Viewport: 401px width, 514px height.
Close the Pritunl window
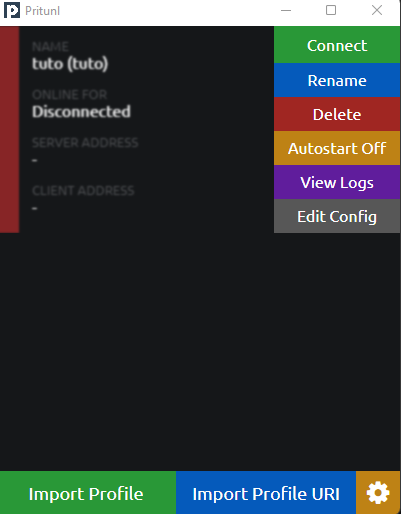(x=377, y=10)
